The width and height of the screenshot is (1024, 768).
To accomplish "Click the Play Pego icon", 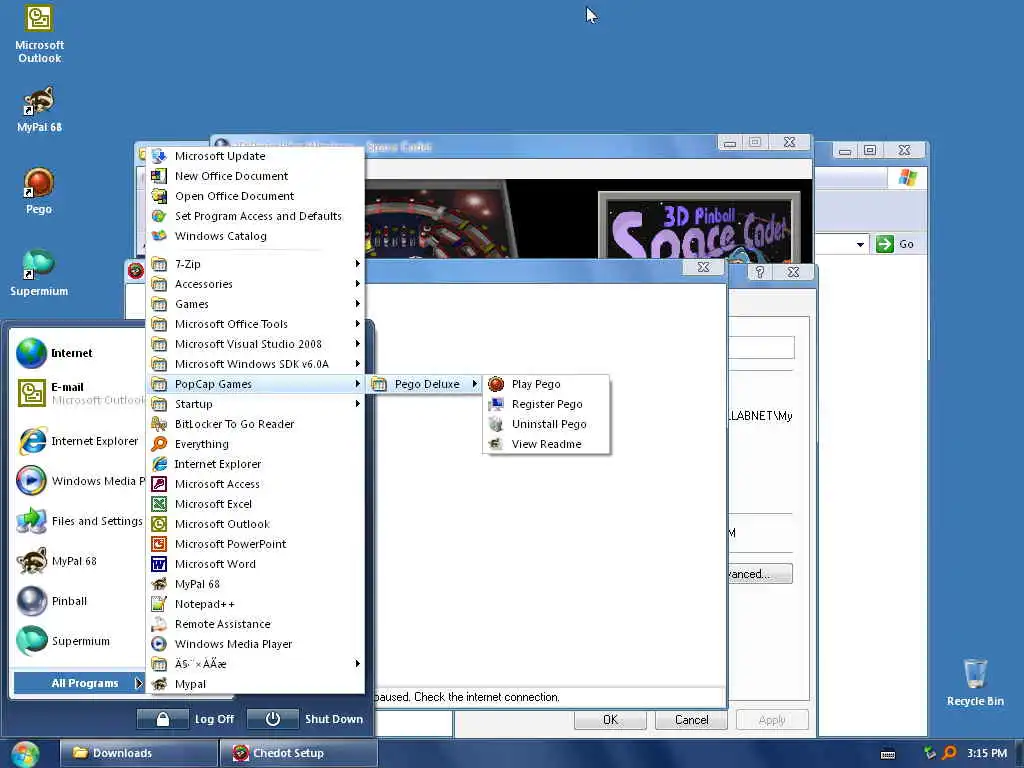I will (x=496, y=384).
